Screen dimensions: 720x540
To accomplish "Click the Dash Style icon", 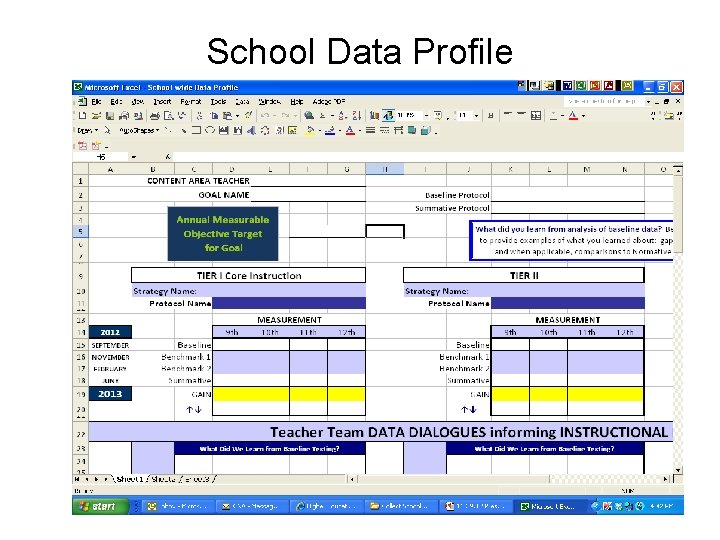I will 384,131.
